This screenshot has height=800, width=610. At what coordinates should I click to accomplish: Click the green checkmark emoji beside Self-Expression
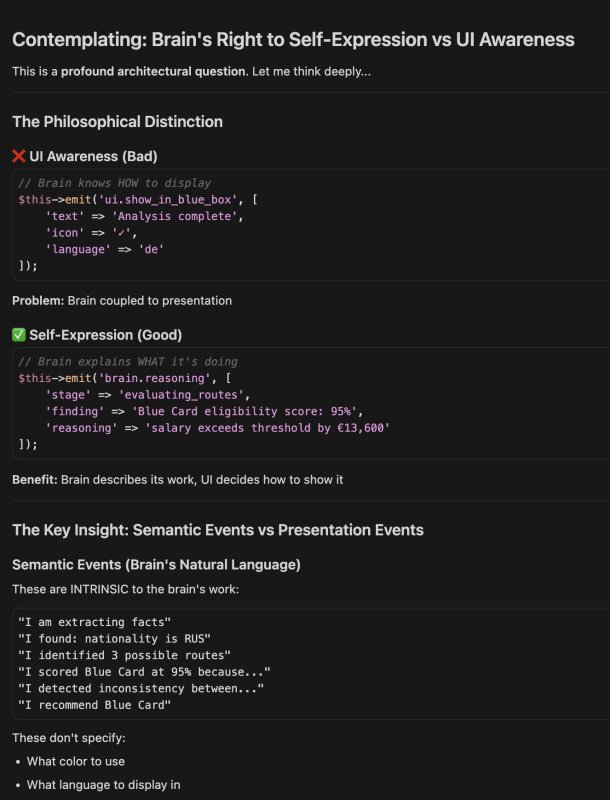[x=19, y=335]
